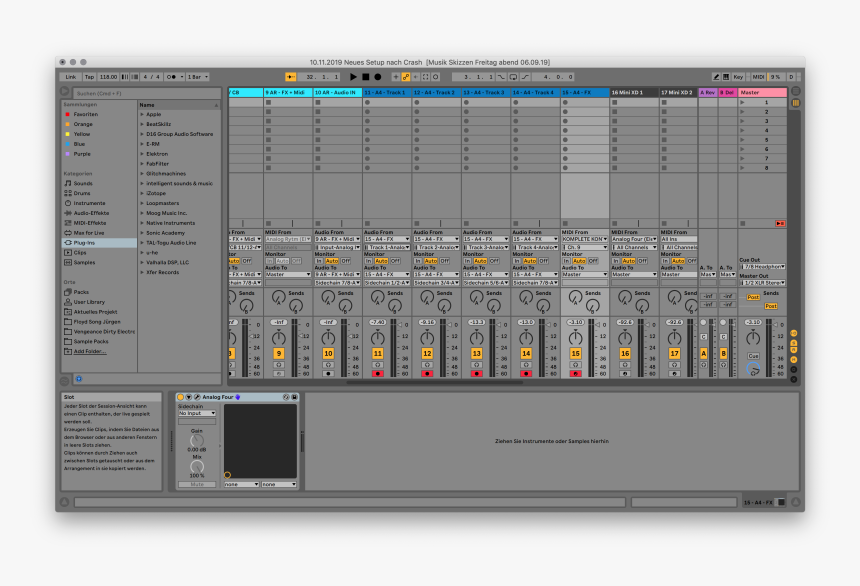Enable the Punch-Out switch

[x=525, y=77]
